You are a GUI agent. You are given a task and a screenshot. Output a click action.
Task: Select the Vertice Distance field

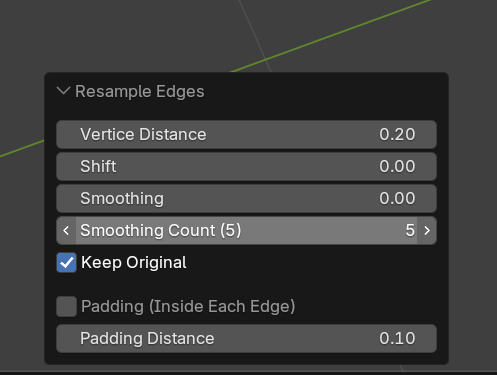[x=246, y=135]
